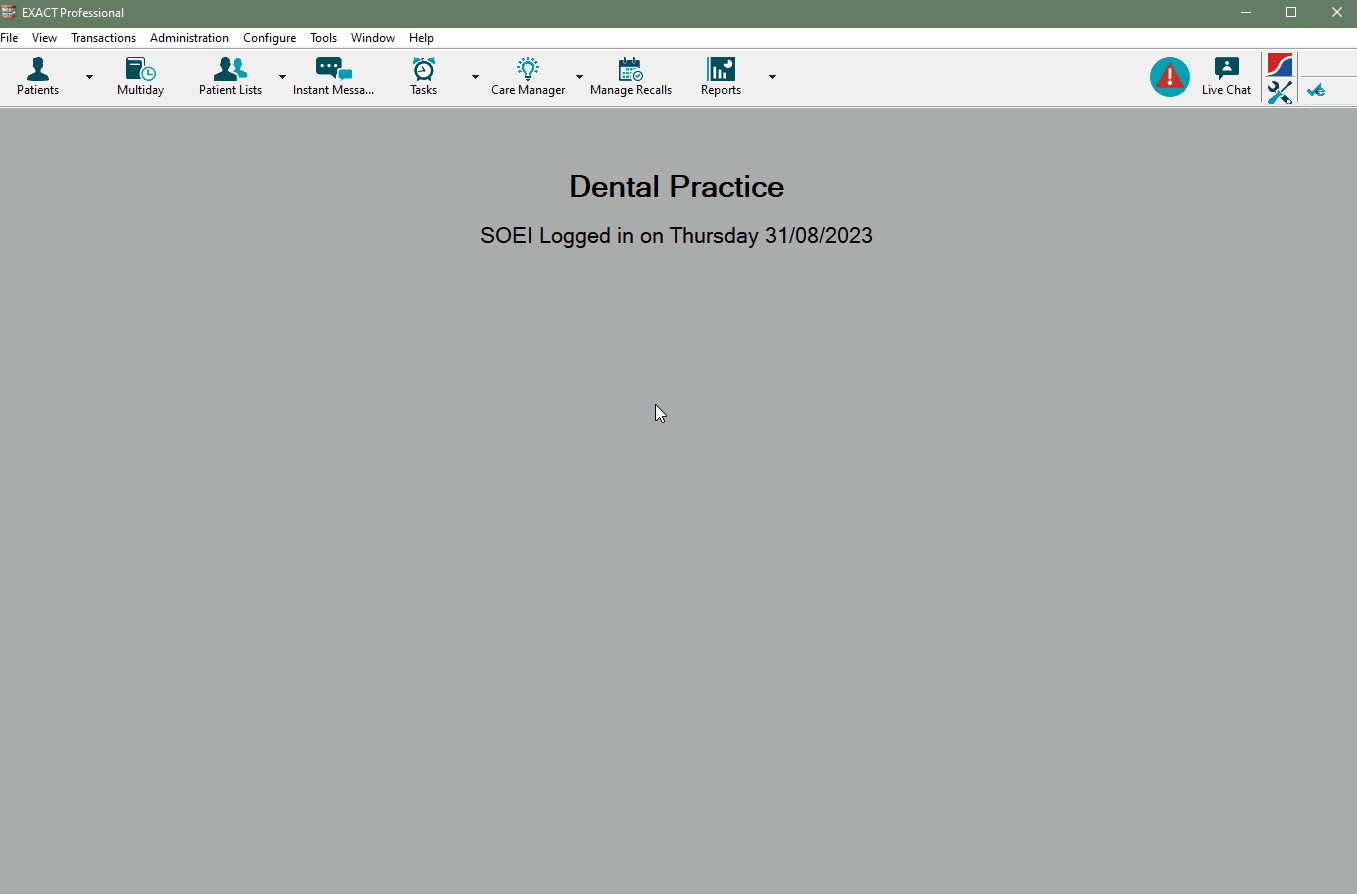This screenshot has height=894, width=1357.
Task: Open the wrench and screwdriver tools icon
Action: click(x=1280, y=92)
